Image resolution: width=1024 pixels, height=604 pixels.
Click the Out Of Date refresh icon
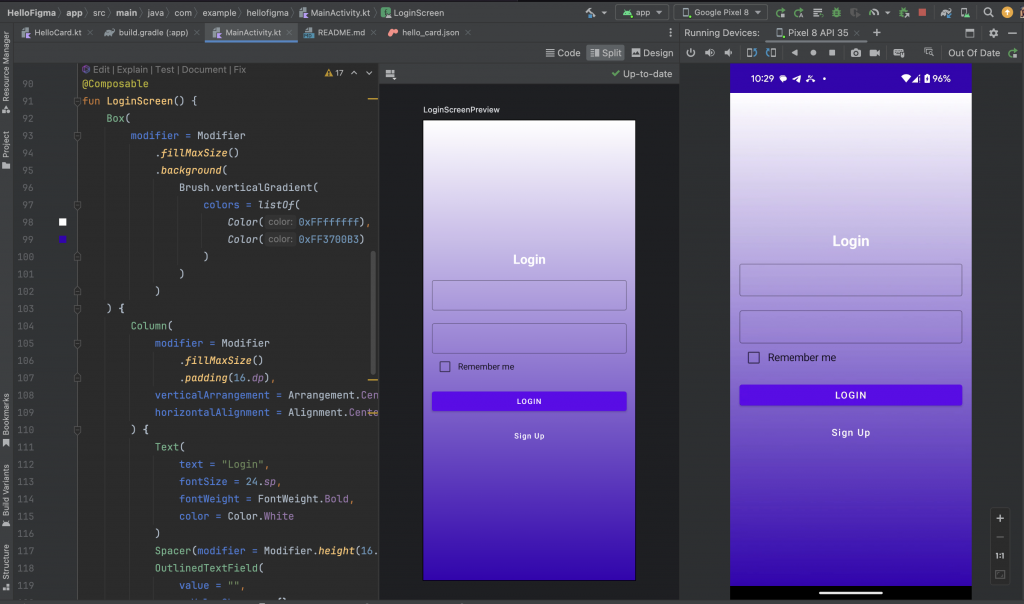[1012, 53]
